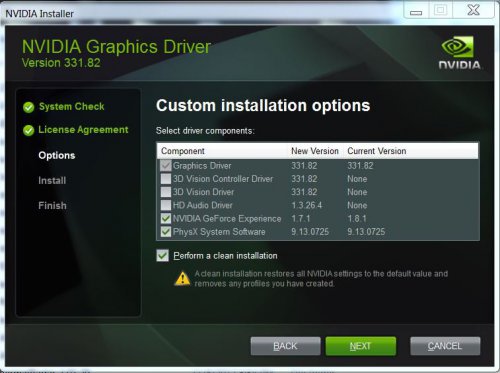Click the yellow warning triangle icon
This screenshot has height=373, width=500.
tap(183, 279)
